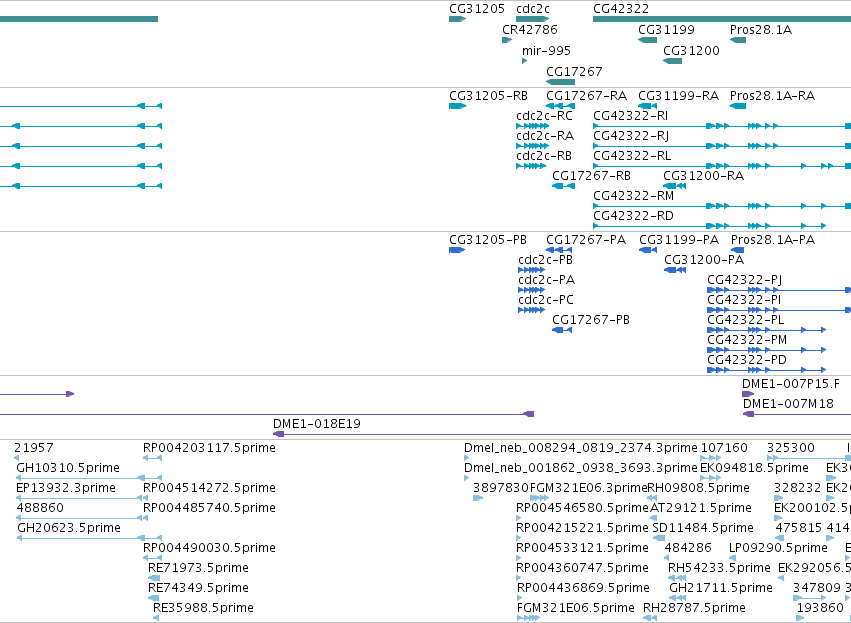
Task: Click transcript CG31205-RB
Action: coord(457,106)
